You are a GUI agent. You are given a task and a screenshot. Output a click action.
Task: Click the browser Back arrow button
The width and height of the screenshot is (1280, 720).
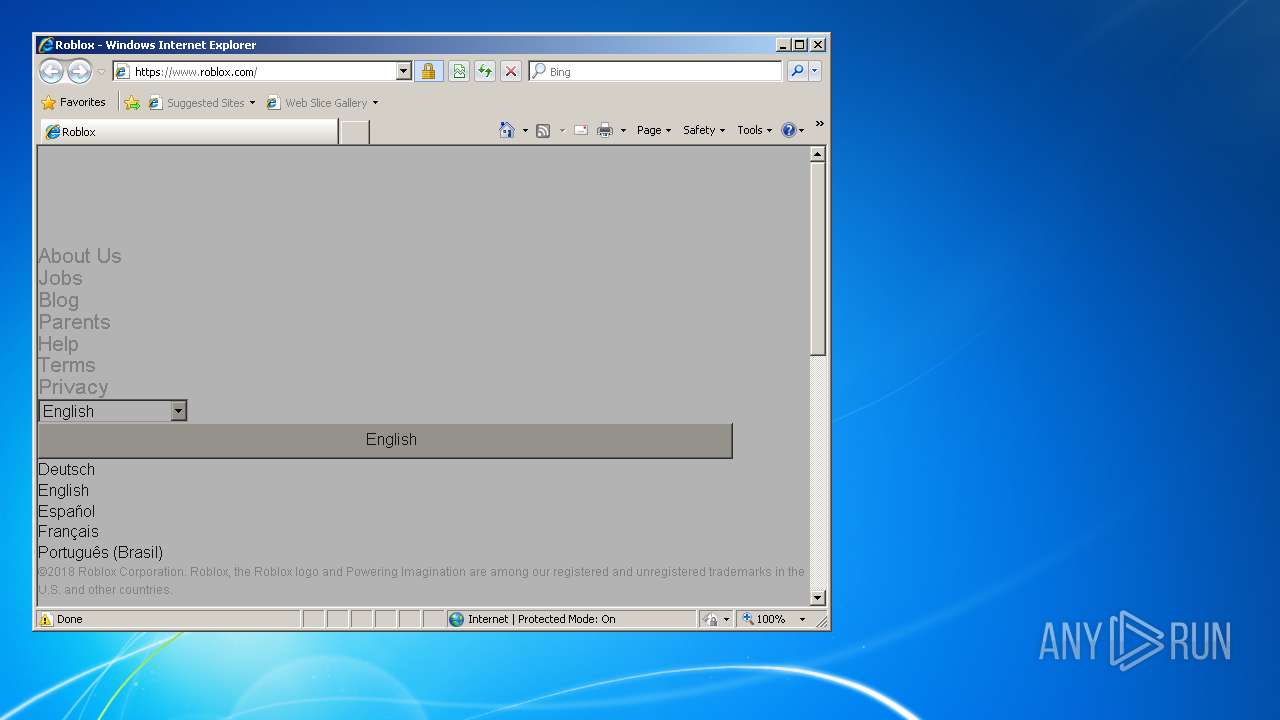(x=51, y=71)
